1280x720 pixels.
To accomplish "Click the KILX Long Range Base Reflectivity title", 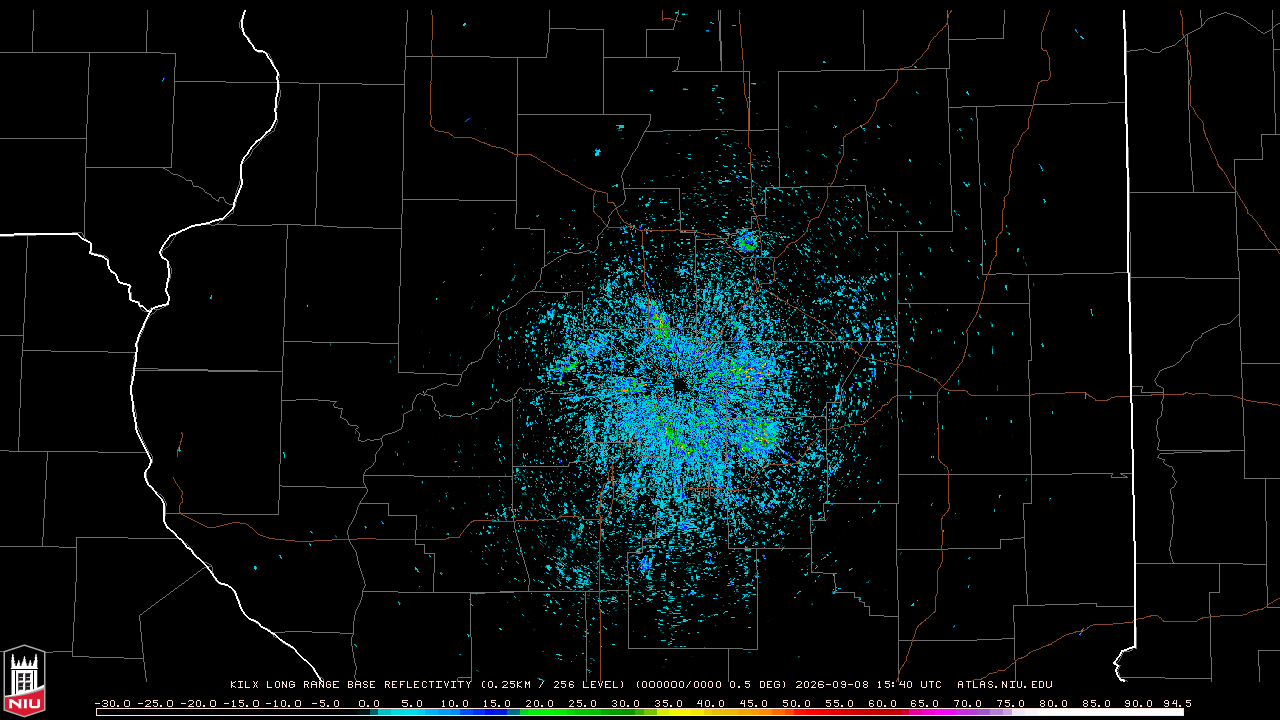I will pos(350,685).
